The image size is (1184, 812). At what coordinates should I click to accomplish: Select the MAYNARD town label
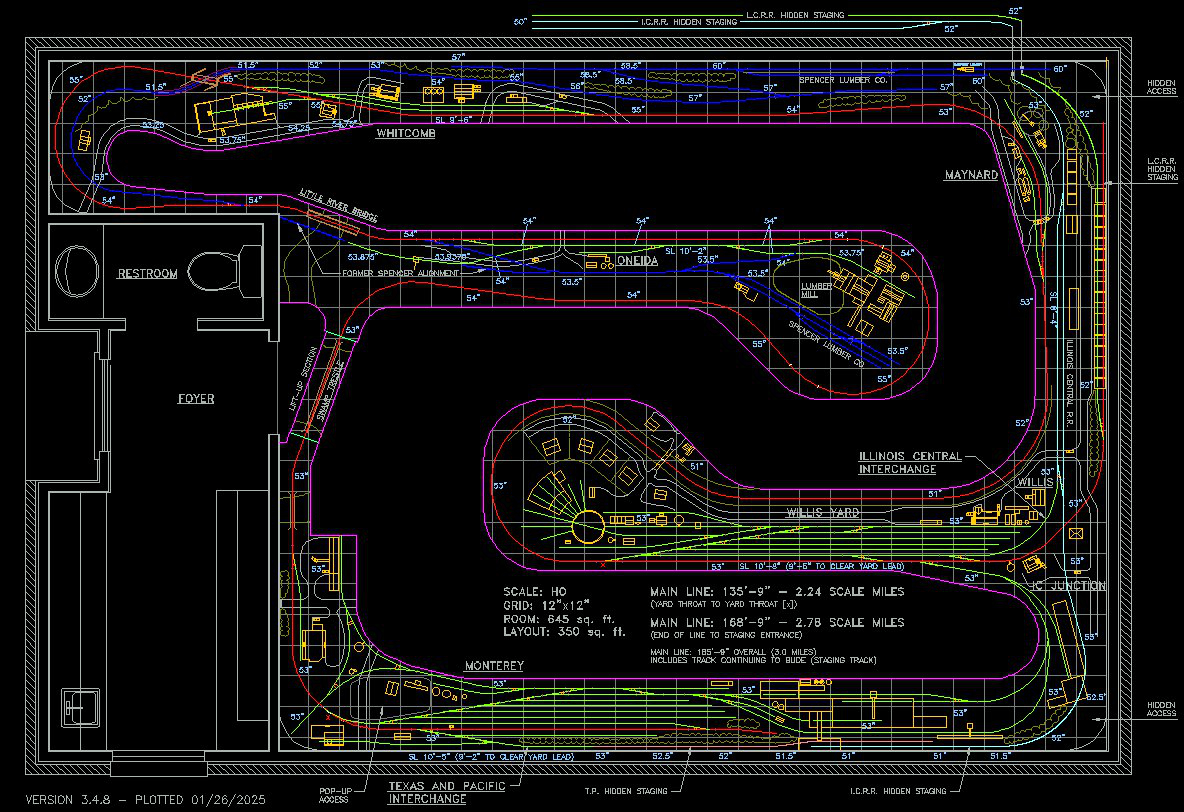[x=971, y=175]
